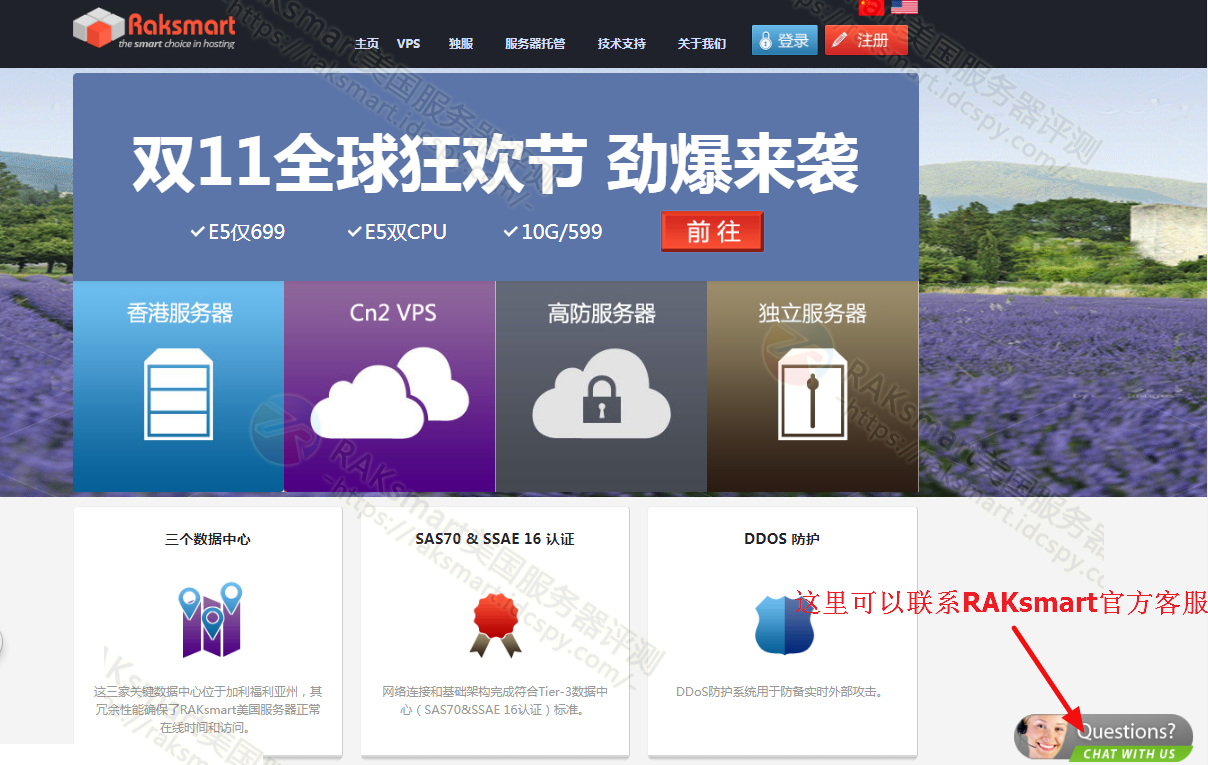
Task: Open the VPS menu item
Action: click(x=408, y=44)
